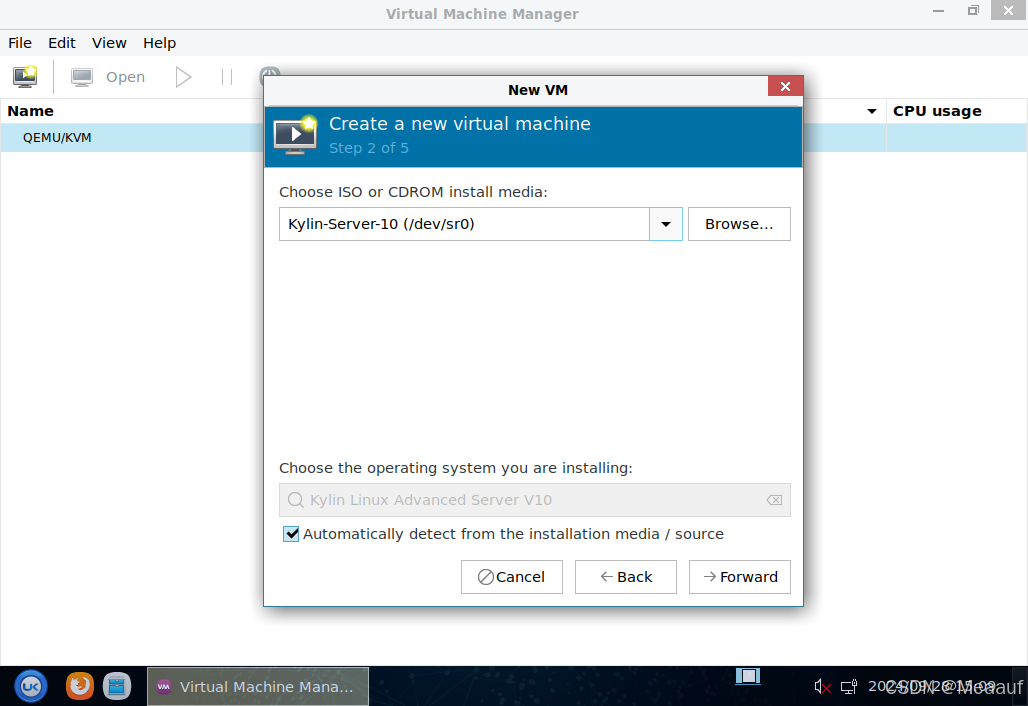Open the File menu

(20, 43)
